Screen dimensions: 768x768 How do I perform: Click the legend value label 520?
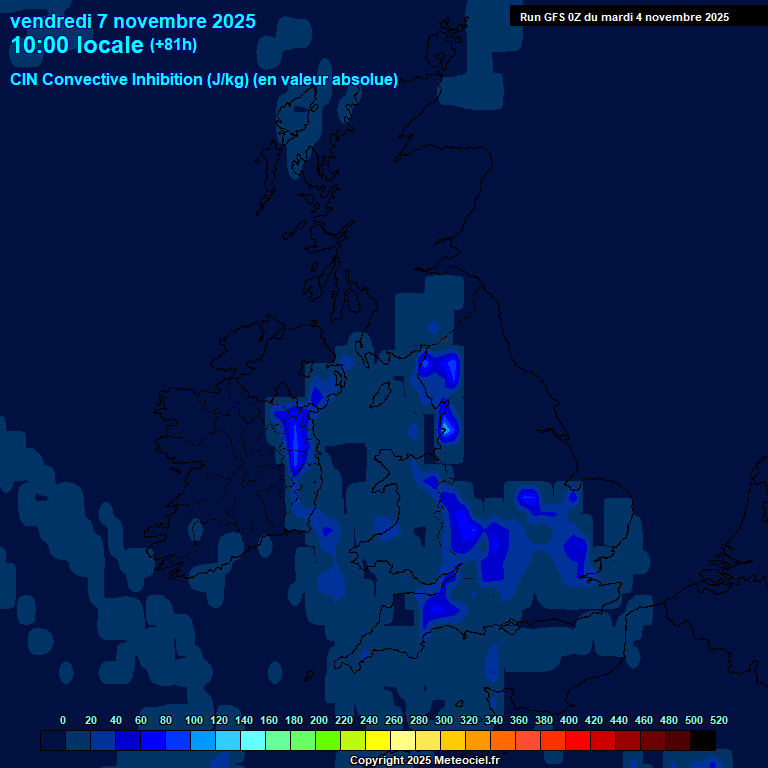718,720
